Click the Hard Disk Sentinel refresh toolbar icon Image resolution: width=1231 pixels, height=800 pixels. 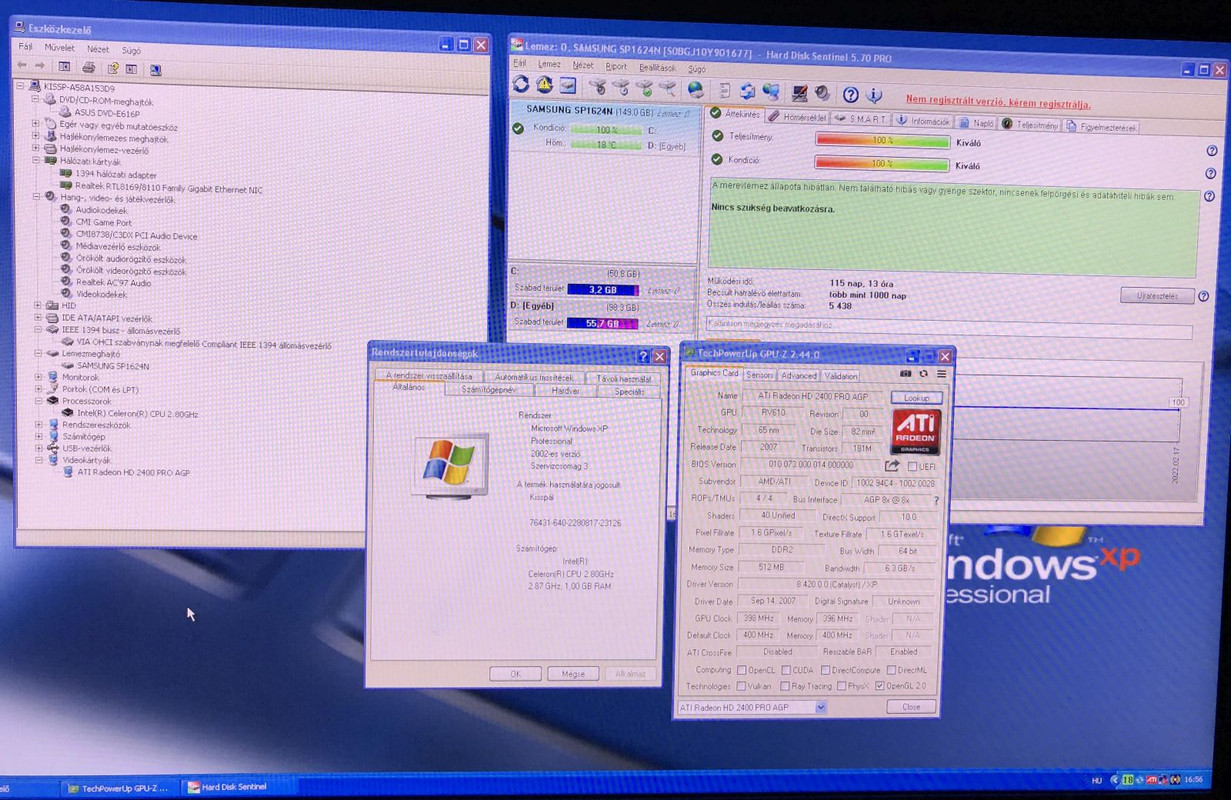click(521, 85)
